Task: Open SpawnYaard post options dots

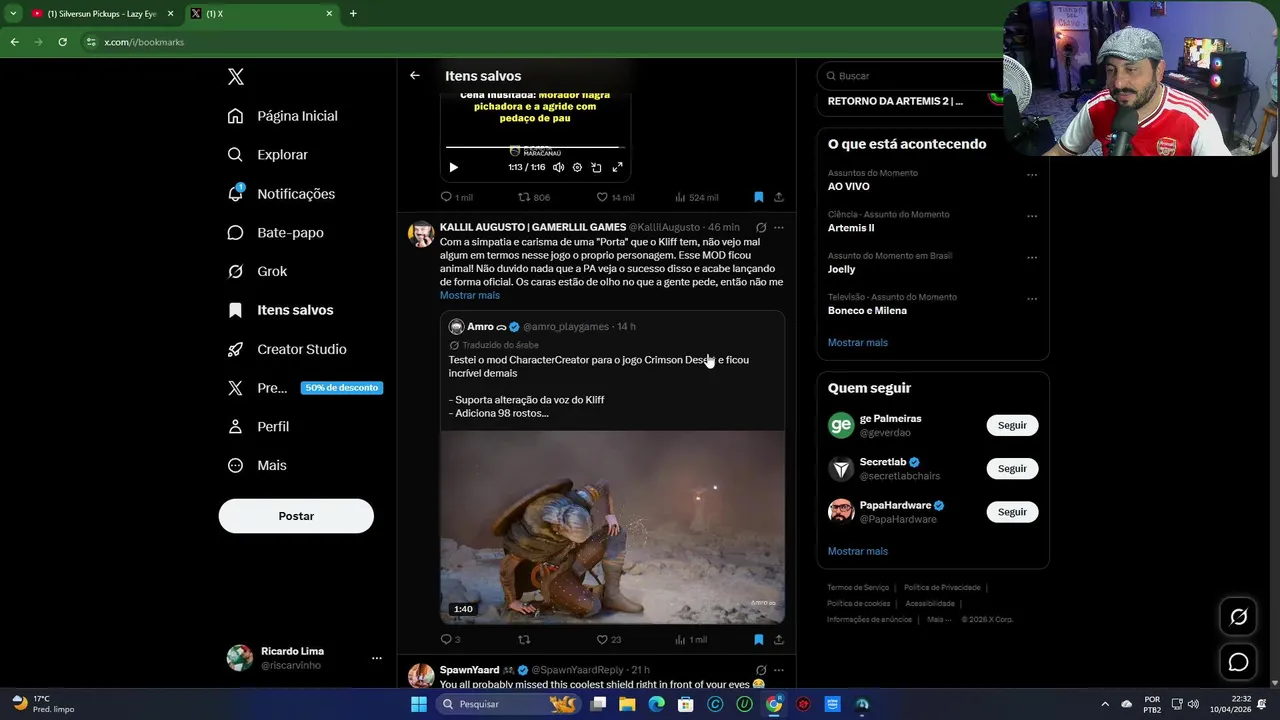Action: [x=779, y=670]
